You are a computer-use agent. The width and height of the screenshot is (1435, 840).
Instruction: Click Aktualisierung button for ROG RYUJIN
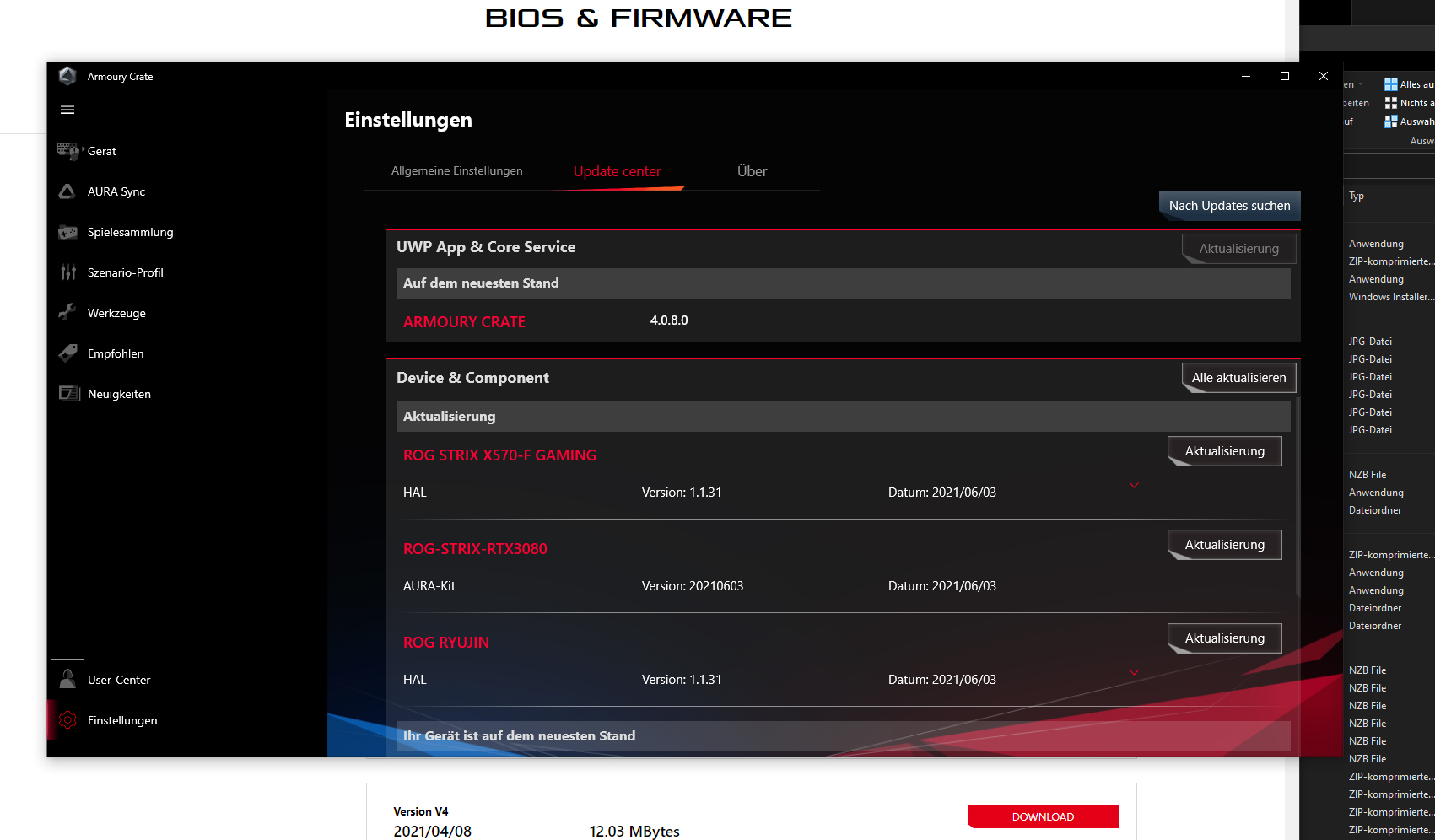click(1224, 638)
